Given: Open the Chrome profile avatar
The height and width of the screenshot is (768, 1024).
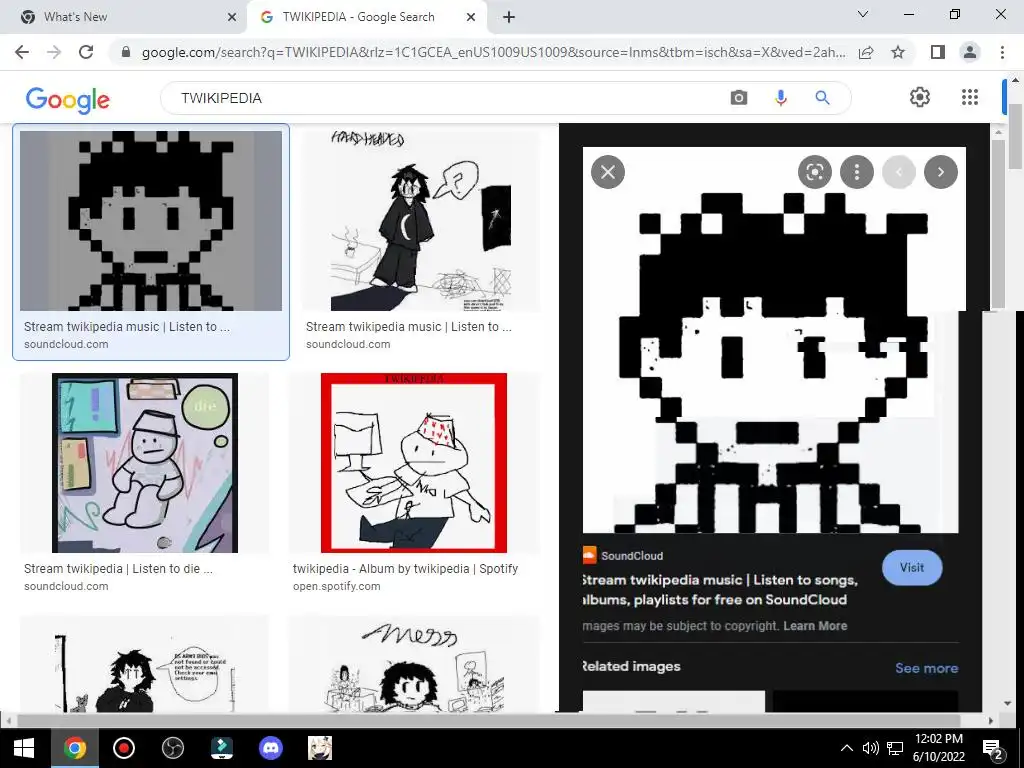Looking at the screenshot, I should click(970, 52).
